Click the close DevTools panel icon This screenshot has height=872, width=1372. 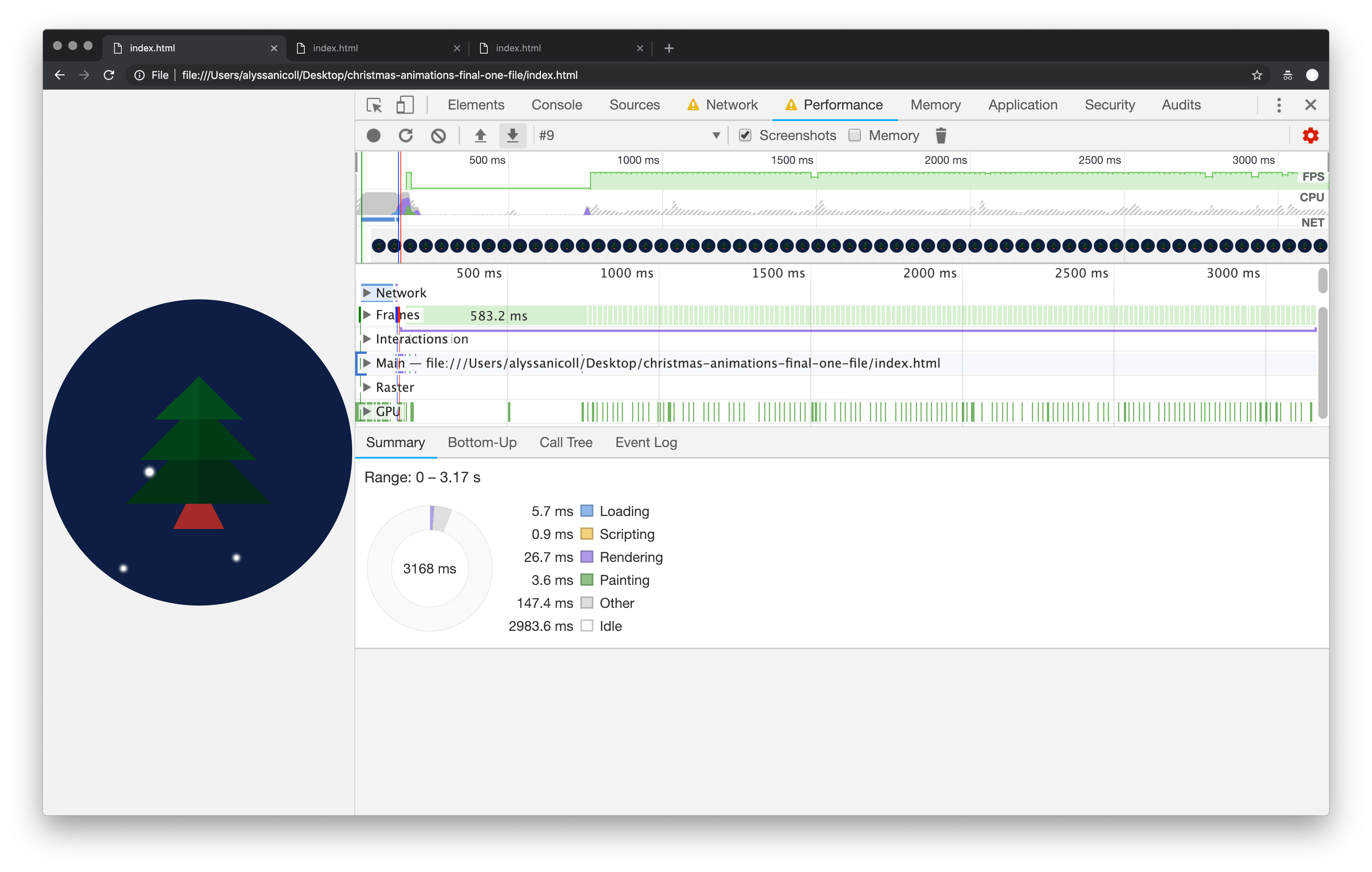pos(1311,104)
